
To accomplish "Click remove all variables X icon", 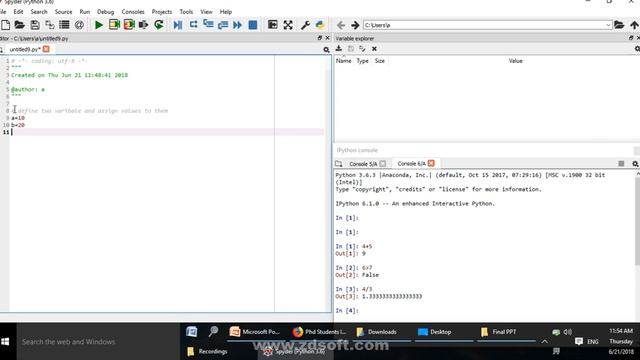I will click(x=374, y=49).
